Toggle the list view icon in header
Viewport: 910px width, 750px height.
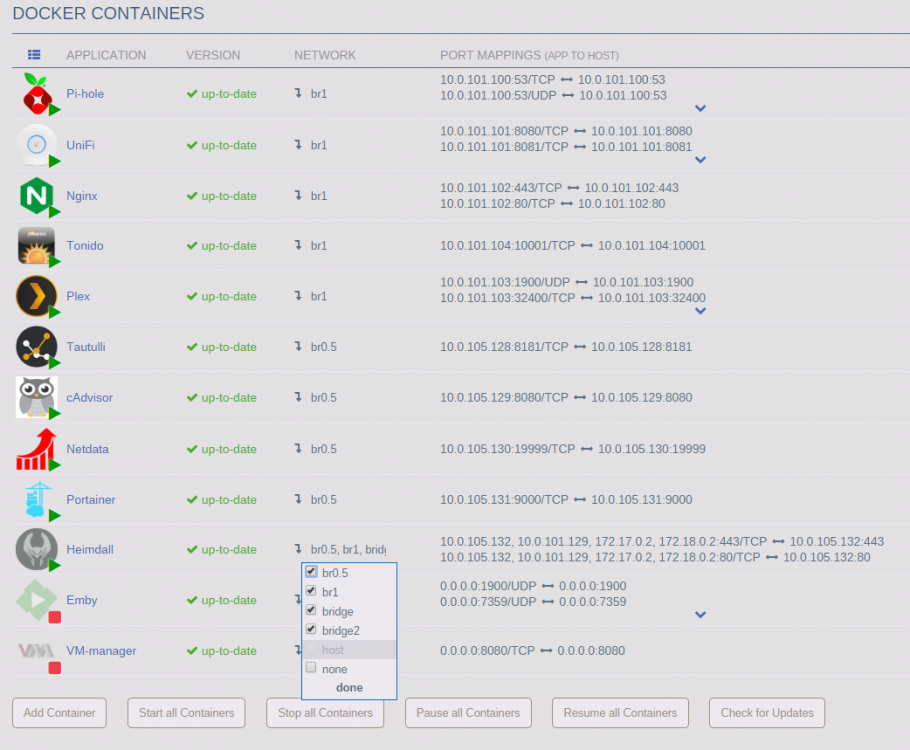[x=34, y=55]
